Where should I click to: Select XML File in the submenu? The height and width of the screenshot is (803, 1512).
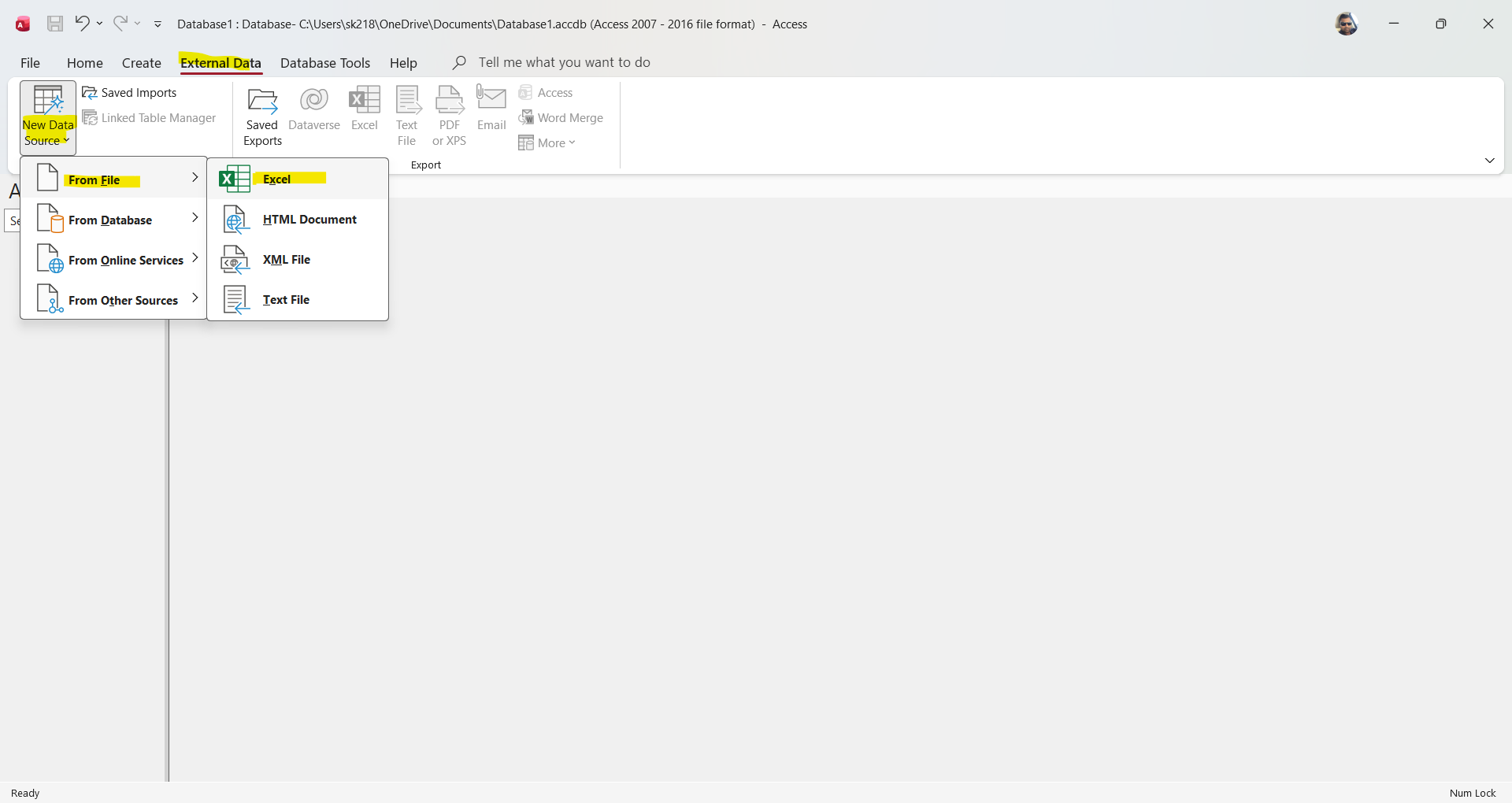click(x=298, y=259)
